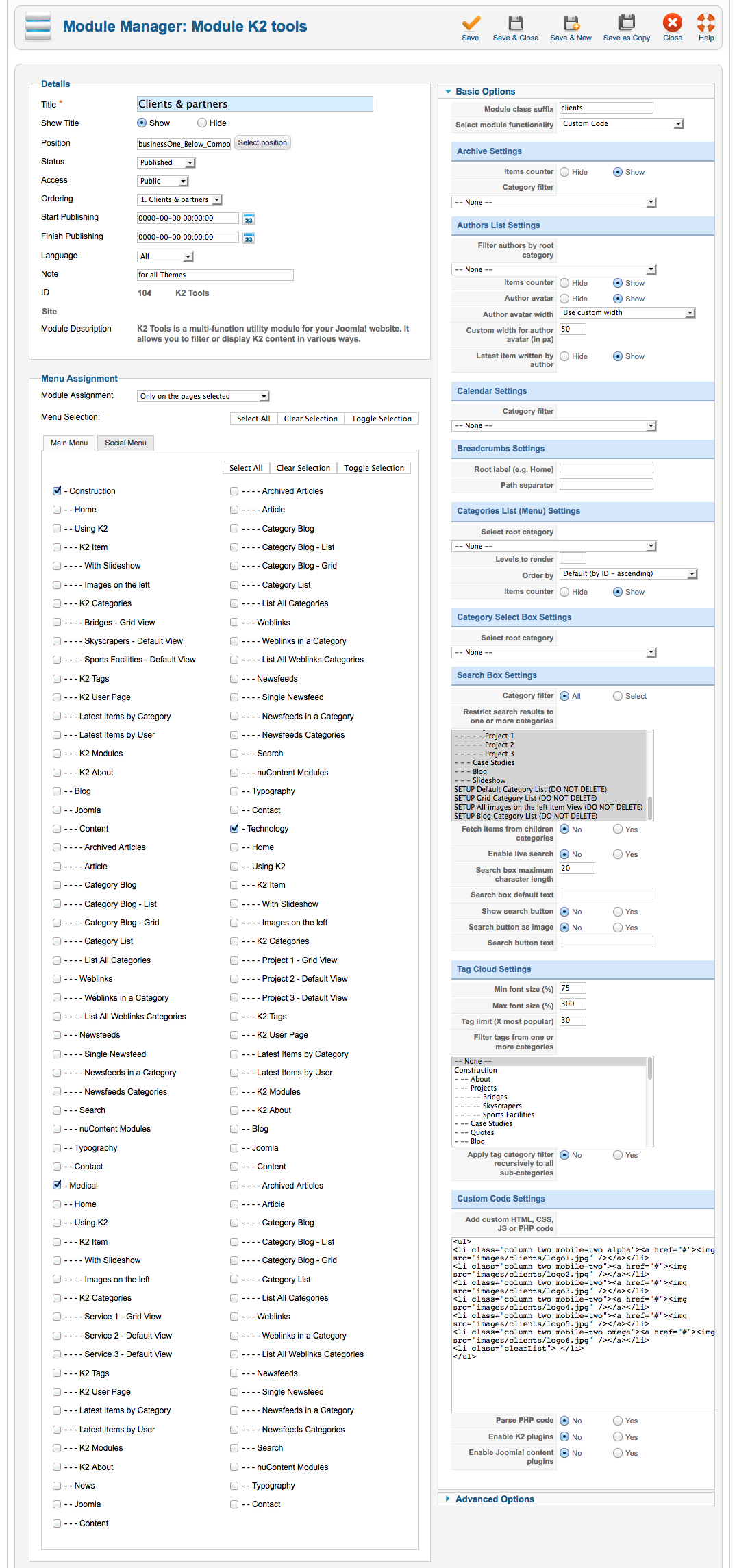Set Show Title to Show
The height and width of the screenshot is (1568, 737).
pos(142,123)
